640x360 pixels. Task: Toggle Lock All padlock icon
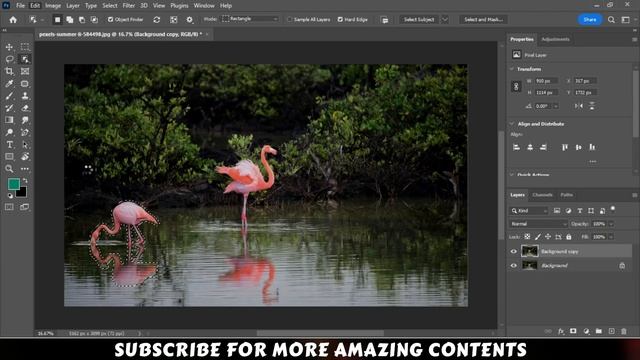[569, 237]
